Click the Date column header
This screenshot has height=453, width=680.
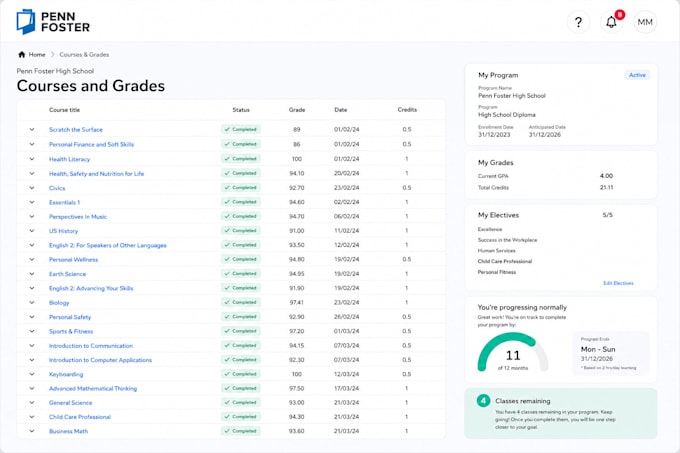340,110
